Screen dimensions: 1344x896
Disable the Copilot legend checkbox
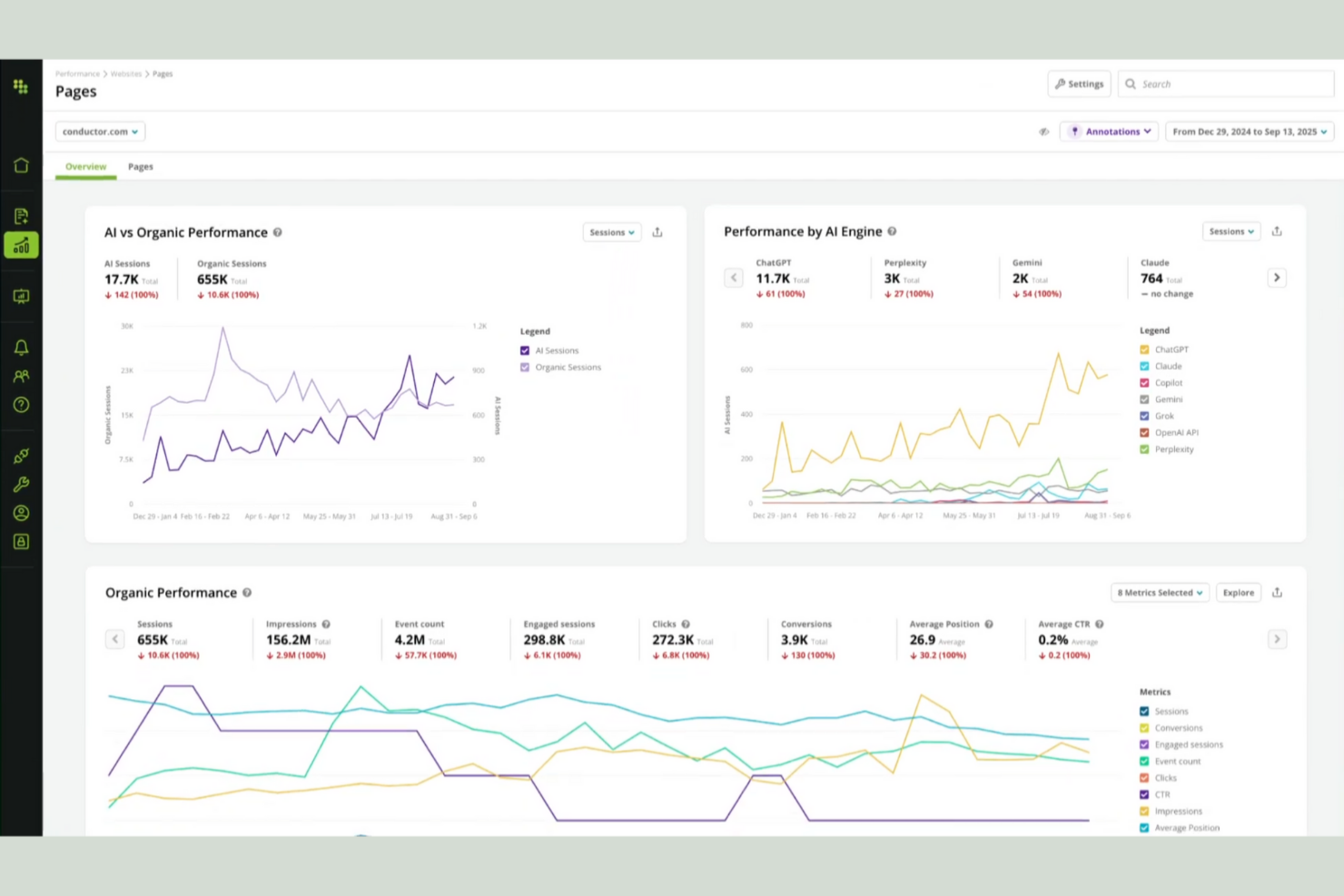1144,382
